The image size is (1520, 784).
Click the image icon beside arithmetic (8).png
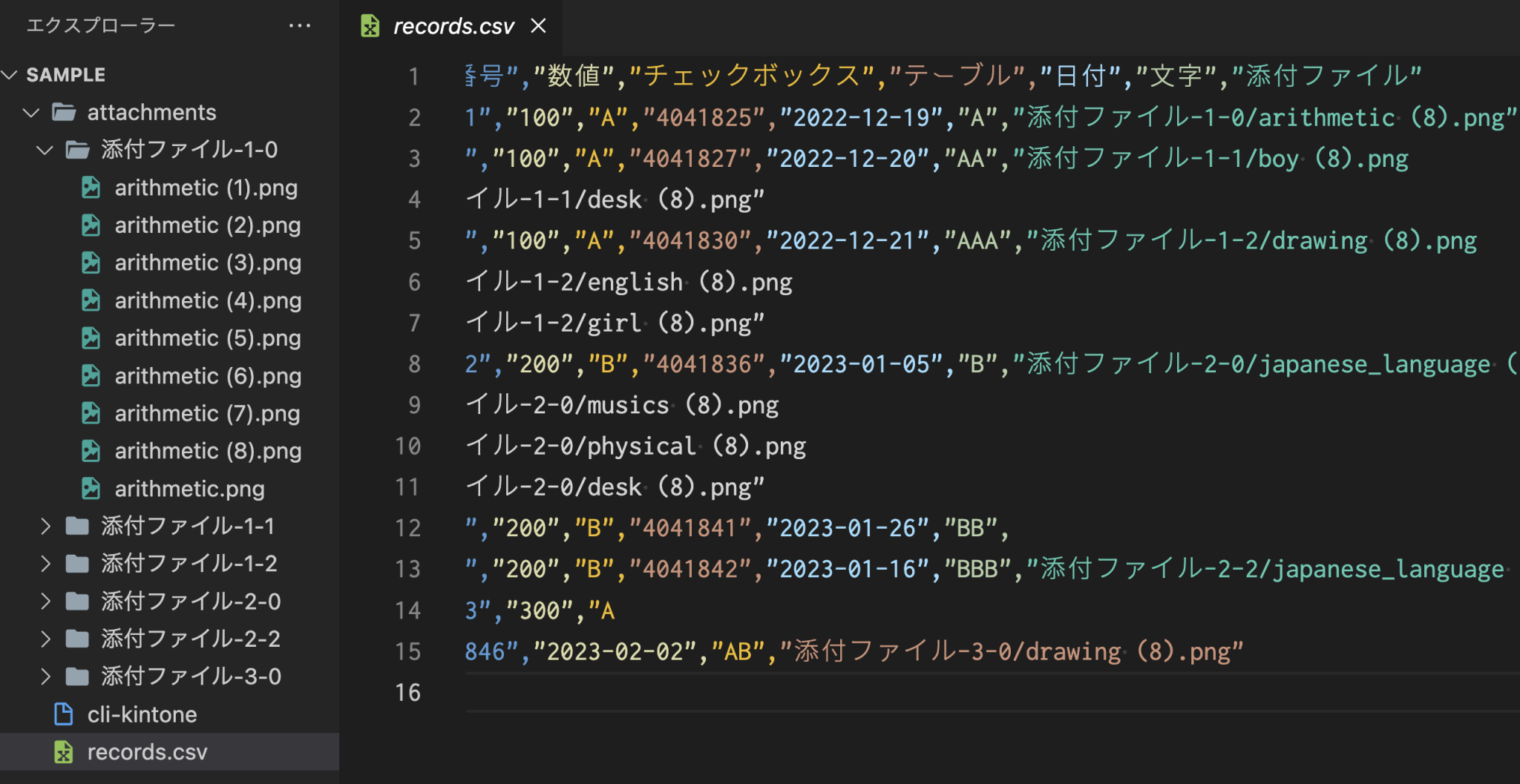91,450
